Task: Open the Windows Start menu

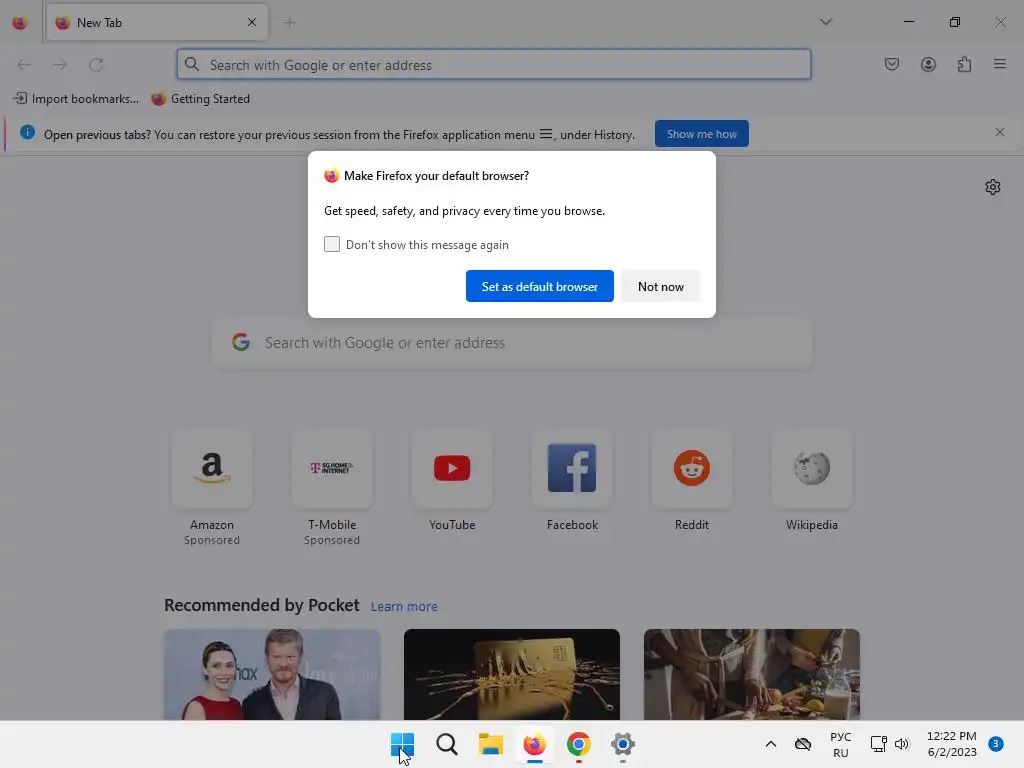Action: [402, 744]
